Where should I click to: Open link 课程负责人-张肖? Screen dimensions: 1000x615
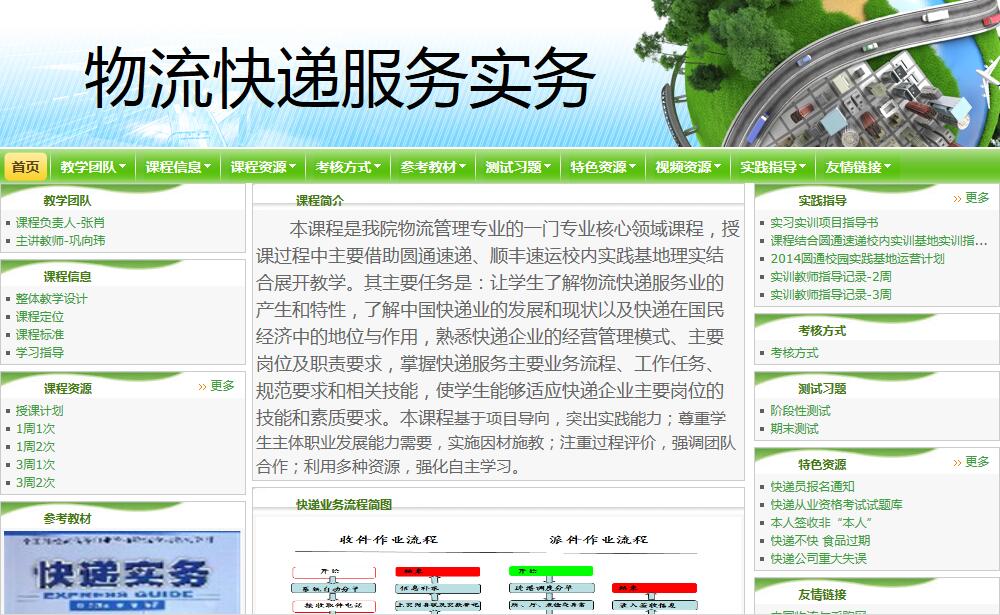[x=60, y=223]
